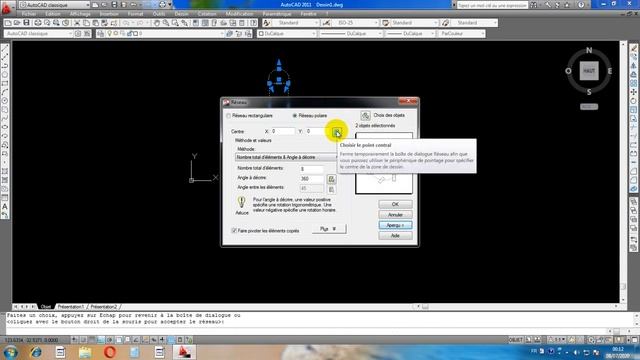Click OK in the Réseau dialog
This screenshot has width=640, height=360.
tap(395, 204)
